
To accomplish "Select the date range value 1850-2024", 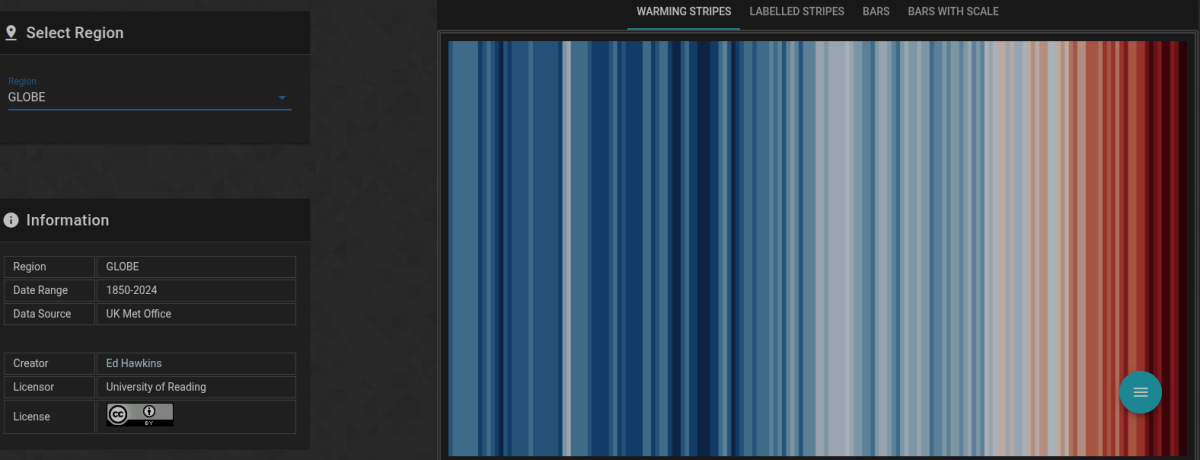I will tap(131, 290).
